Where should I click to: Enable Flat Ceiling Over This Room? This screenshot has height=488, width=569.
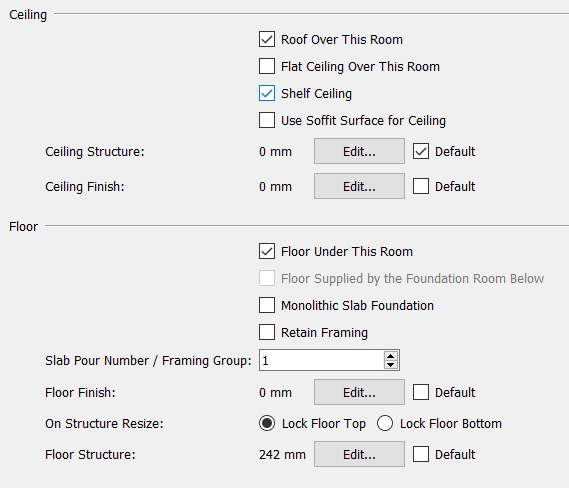click(x=267, y=66)
